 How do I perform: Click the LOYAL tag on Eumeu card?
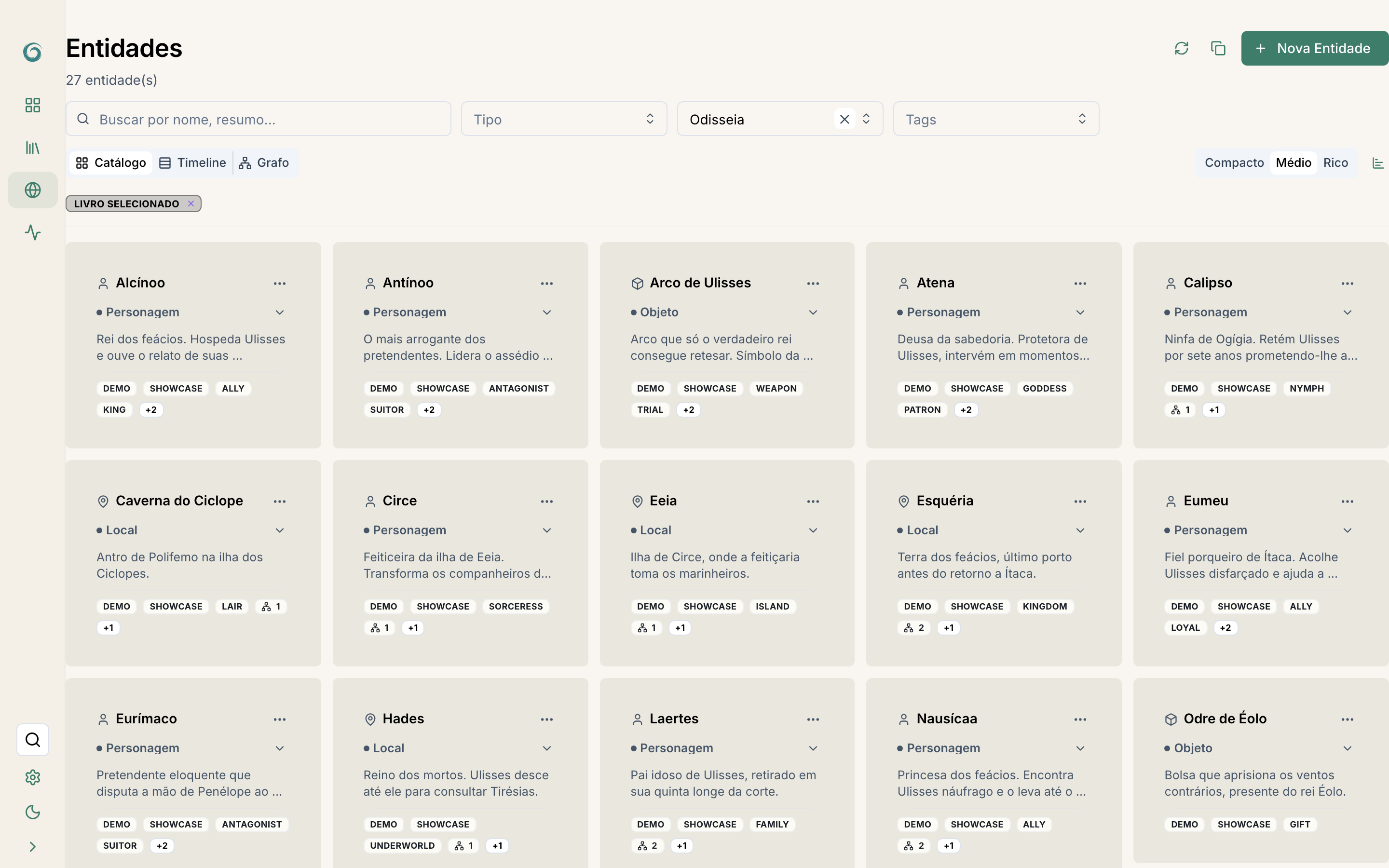pyautogui.click(x=1185, y=628)
